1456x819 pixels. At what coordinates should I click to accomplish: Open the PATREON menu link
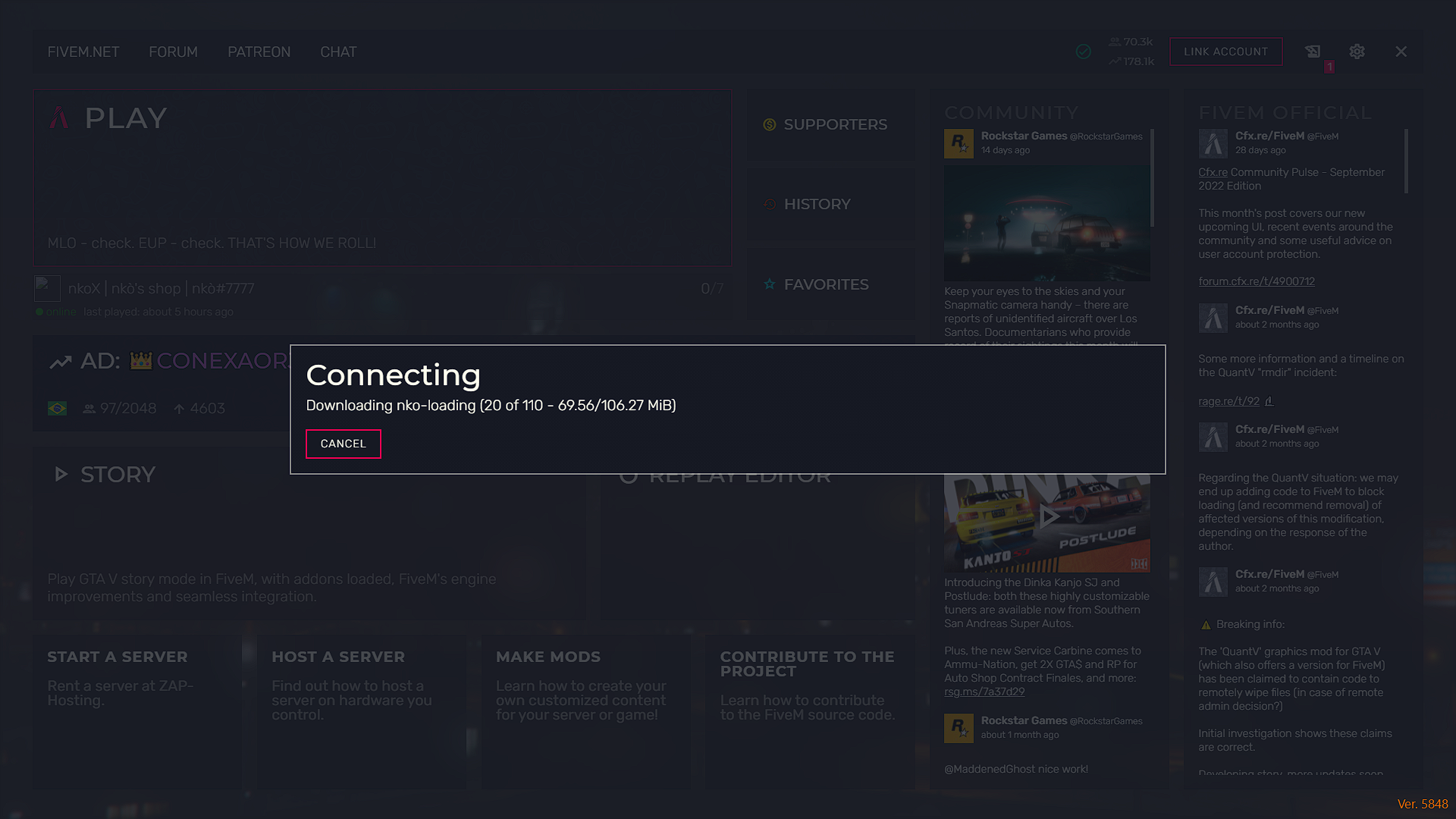click(x=259, y=52)
